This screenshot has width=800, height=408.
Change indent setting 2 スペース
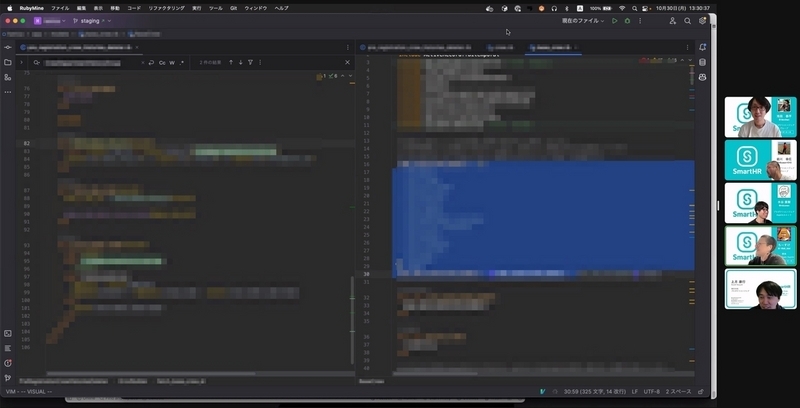[x=679, y=392]
